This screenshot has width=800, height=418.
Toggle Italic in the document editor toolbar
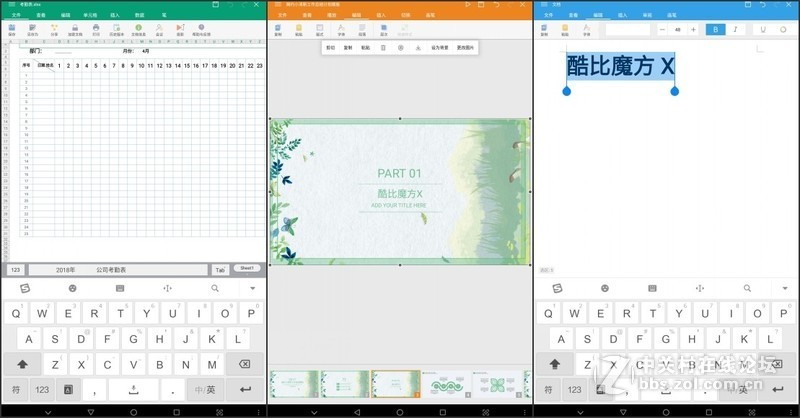pos(735,30)
